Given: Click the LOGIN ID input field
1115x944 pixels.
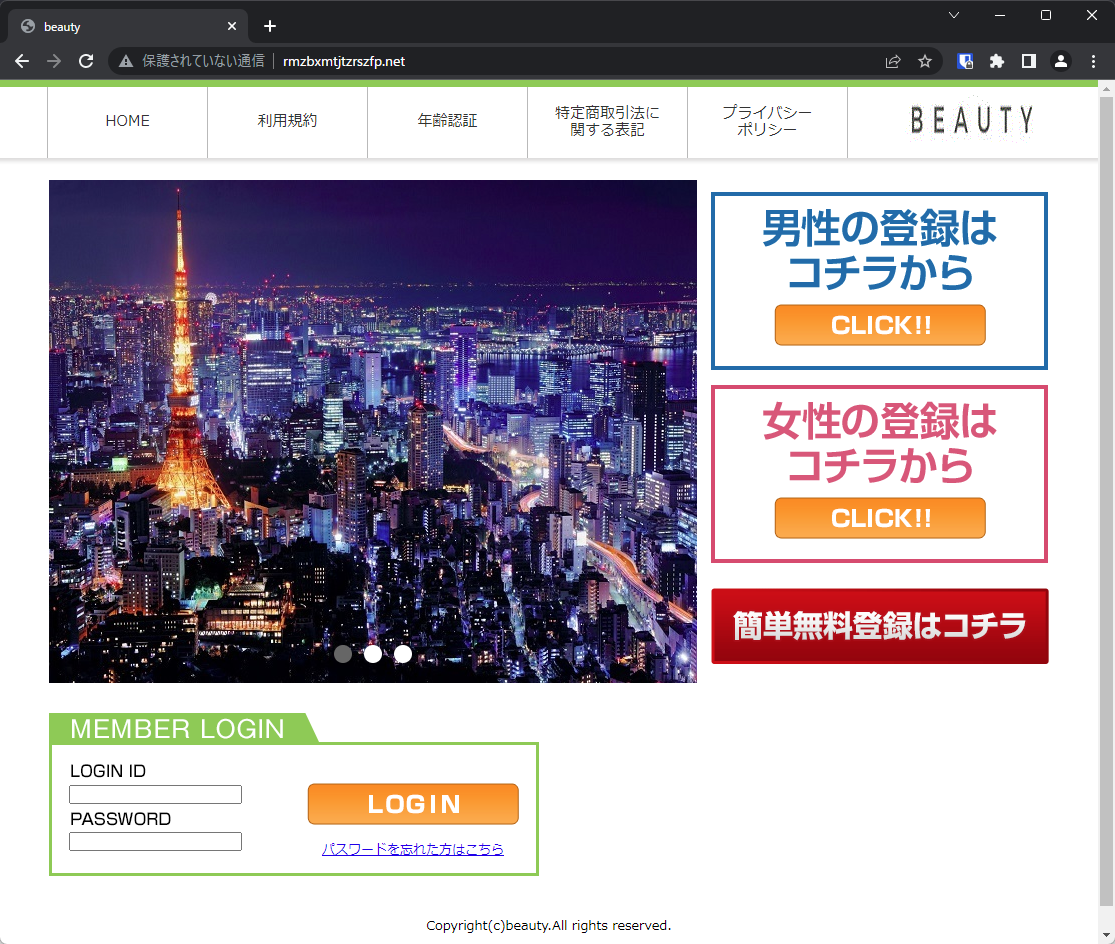Looking at the screenshot, I should coord(155,795).
